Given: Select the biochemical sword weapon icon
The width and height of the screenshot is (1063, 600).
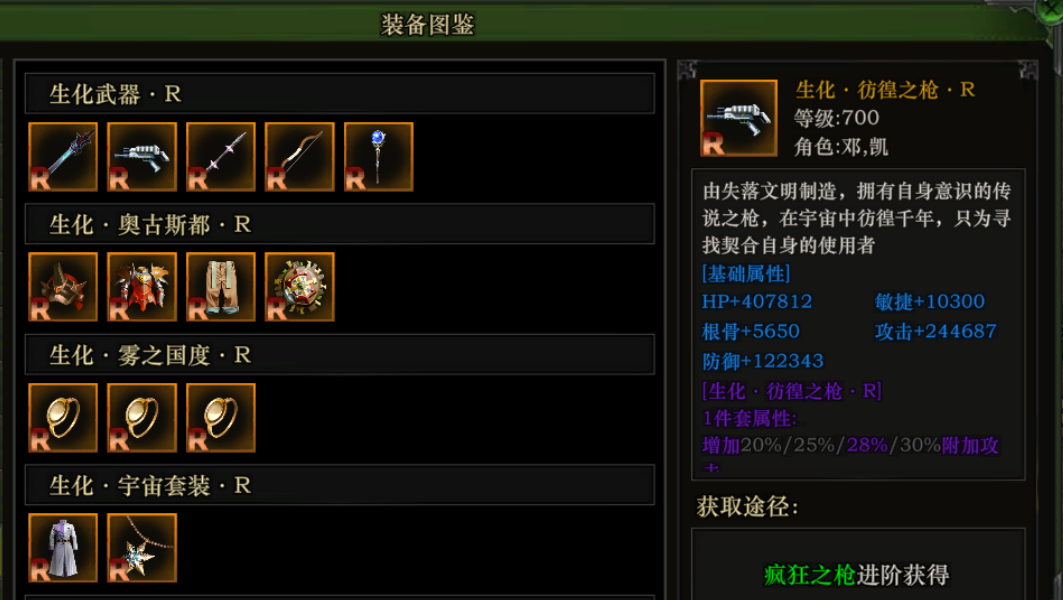Looking at the screenshot, I should pos(63,157).
